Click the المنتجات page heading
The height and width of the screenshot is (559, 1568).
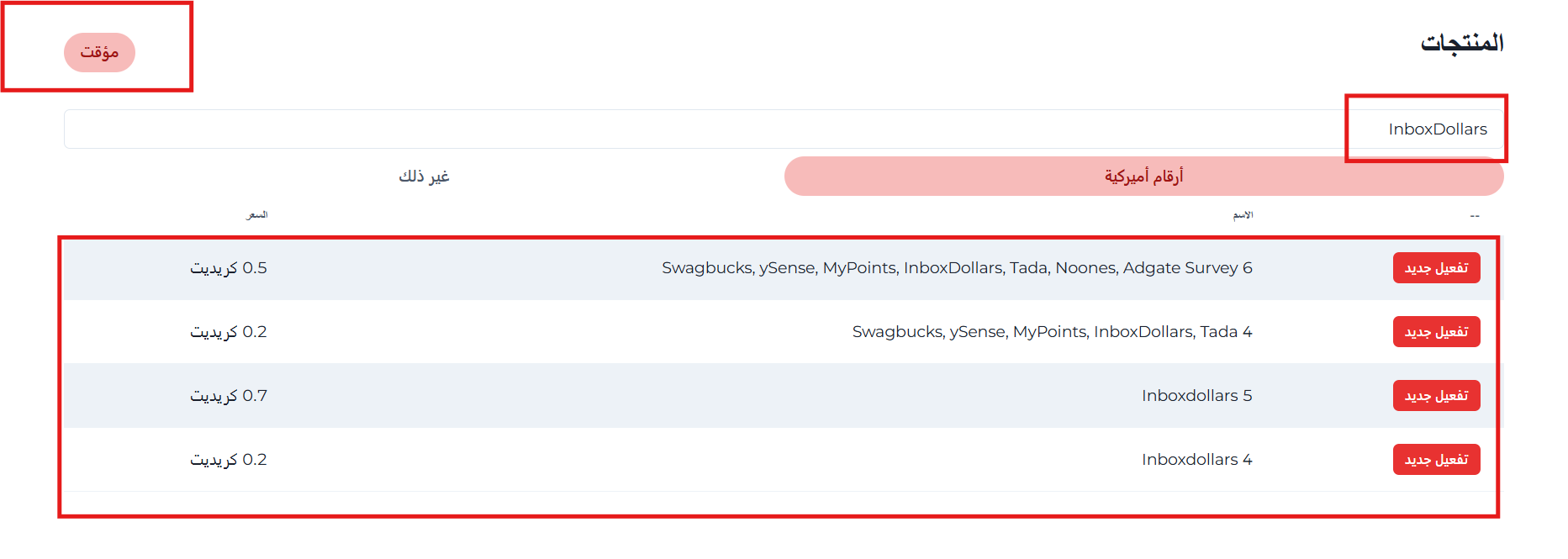(1461, 43)
